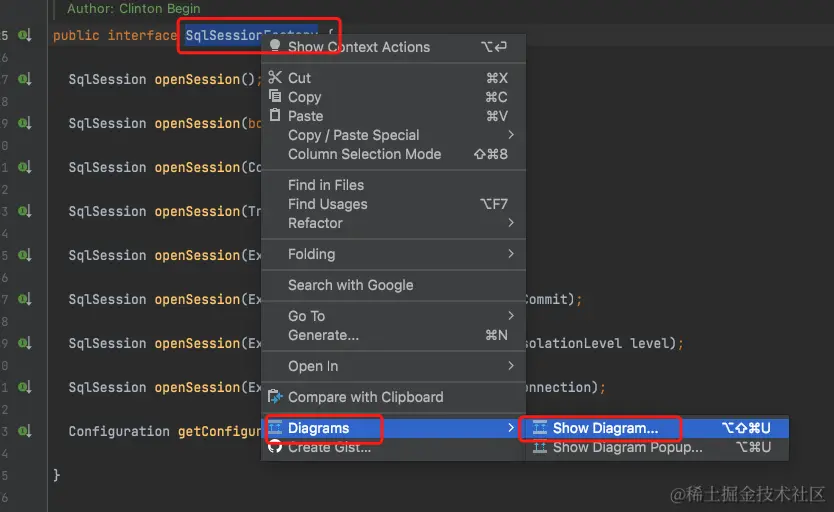Click the 'interface' keyword in code

142,36
